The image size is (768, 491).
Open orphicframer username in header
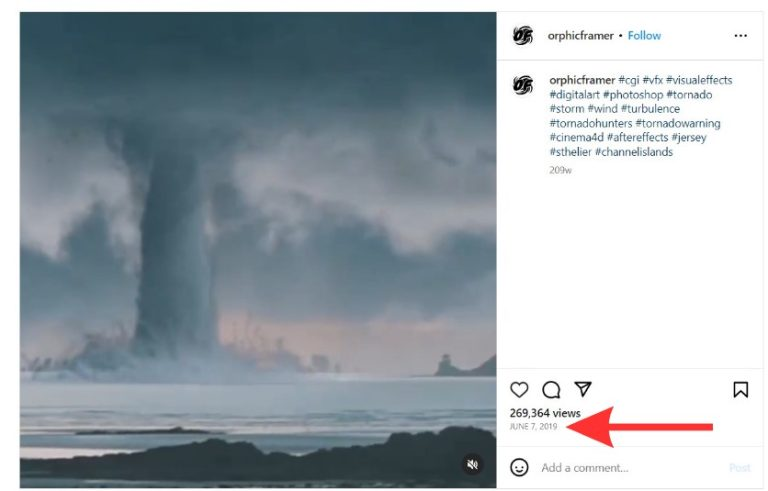[x=580, y=35]
